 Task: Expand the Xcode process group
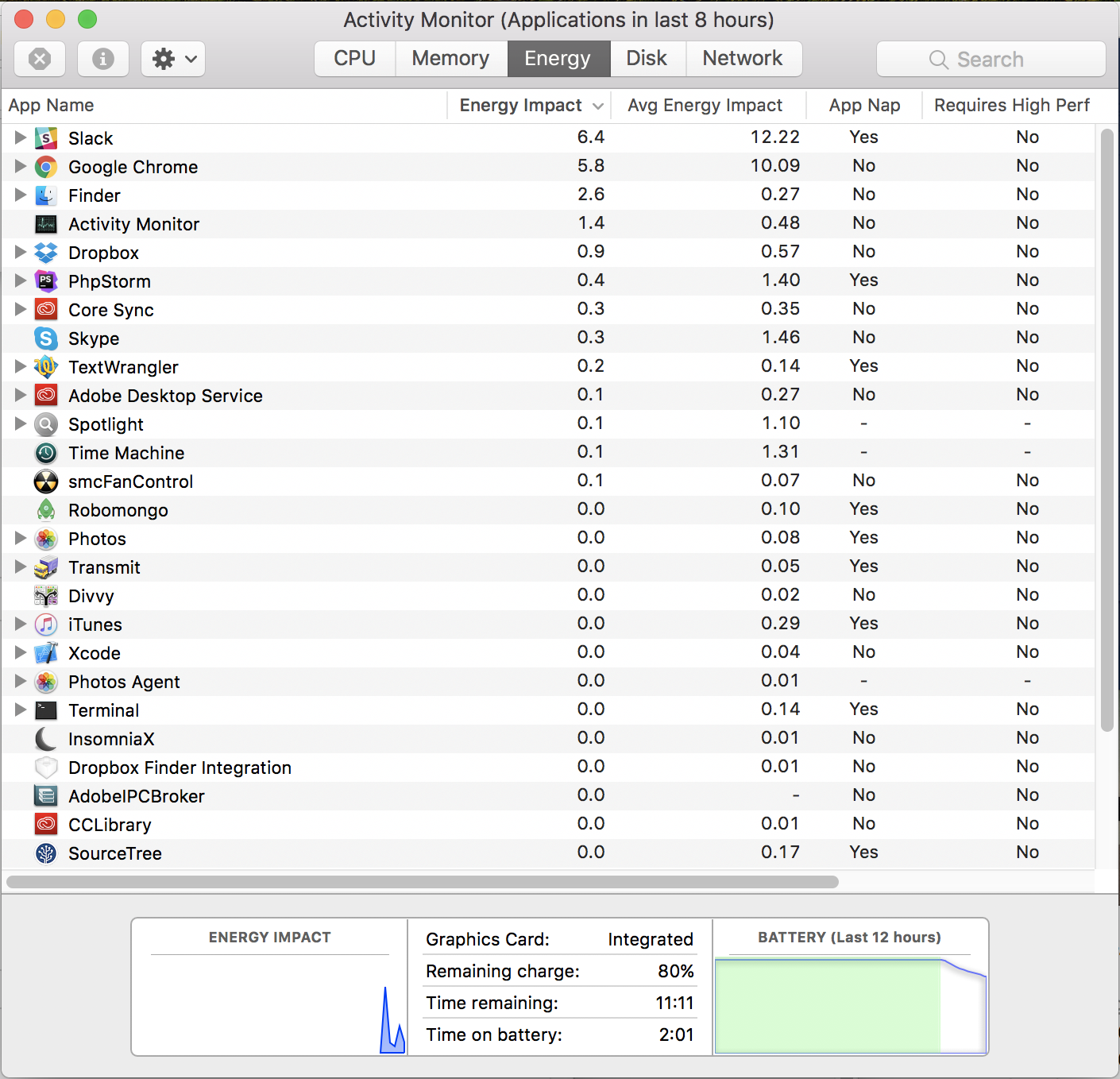[21, 652]
